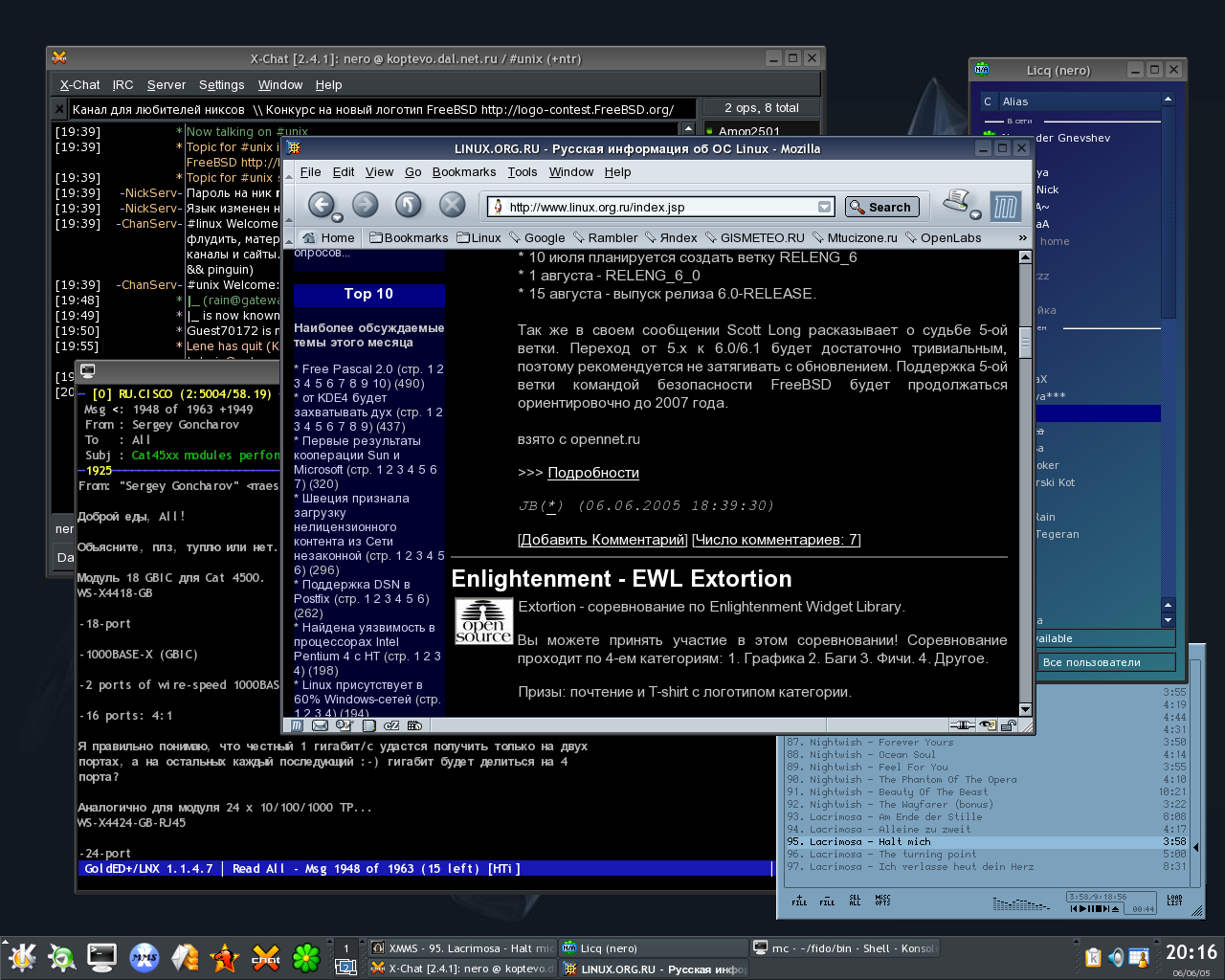Open URL history dropdown in Mozilla address bar

click(824, 207)
